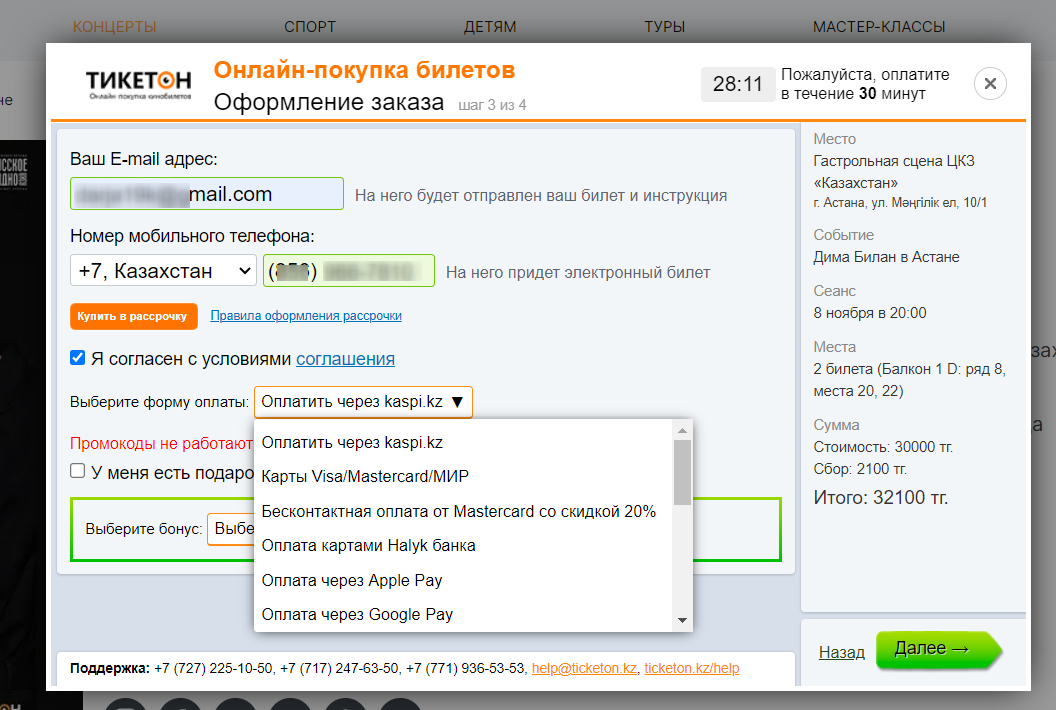Toggle agreement with terms checkbox
Viewport: 1056px width, 710px height.
pyautogui.click(x=77, y=358)
